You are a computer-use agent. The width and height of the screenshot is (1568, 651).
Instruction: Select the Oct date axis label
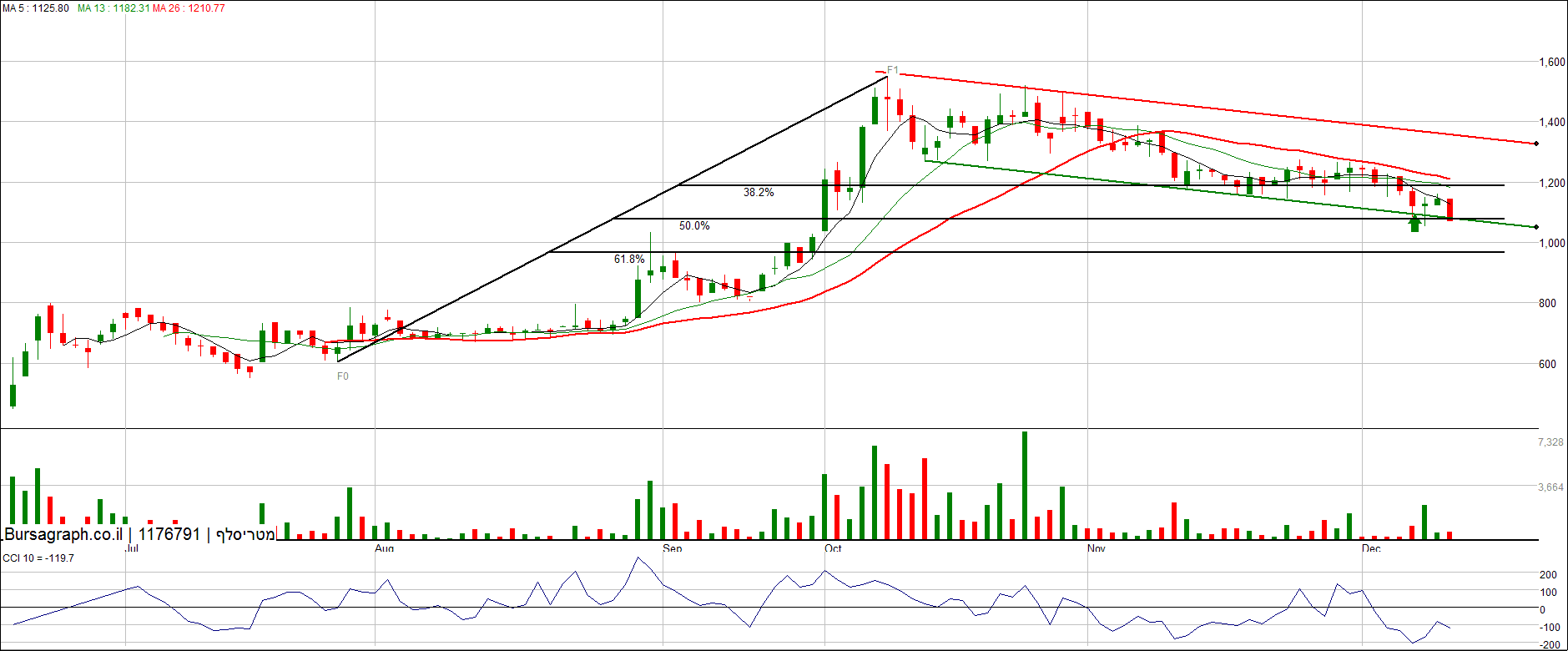(x=833, y=548)
